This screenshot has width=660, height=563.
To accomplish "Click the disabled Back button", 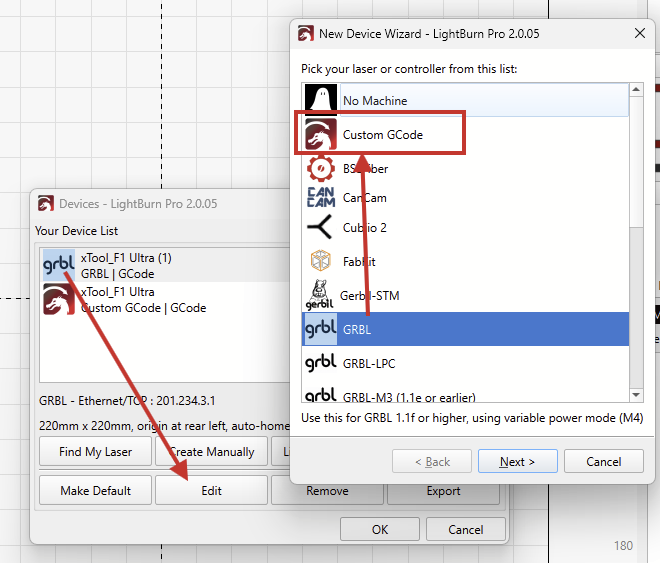I will (x=432, y=461).
